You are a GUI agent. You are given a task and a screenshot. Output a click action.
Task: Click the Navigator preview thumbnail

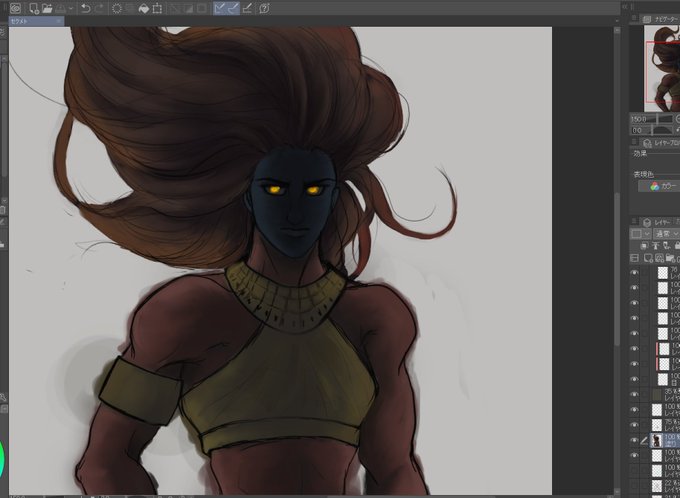point(662,69)
